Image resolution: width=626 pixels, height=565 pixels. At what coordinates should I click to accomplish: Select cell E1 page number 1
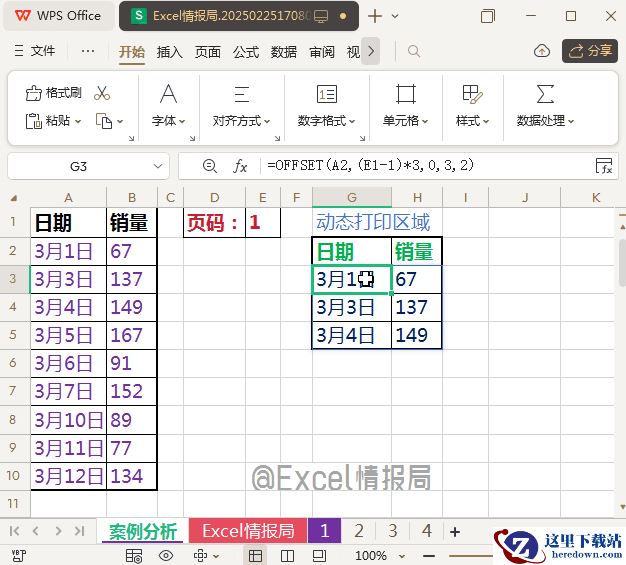click(x=263, y=222)
